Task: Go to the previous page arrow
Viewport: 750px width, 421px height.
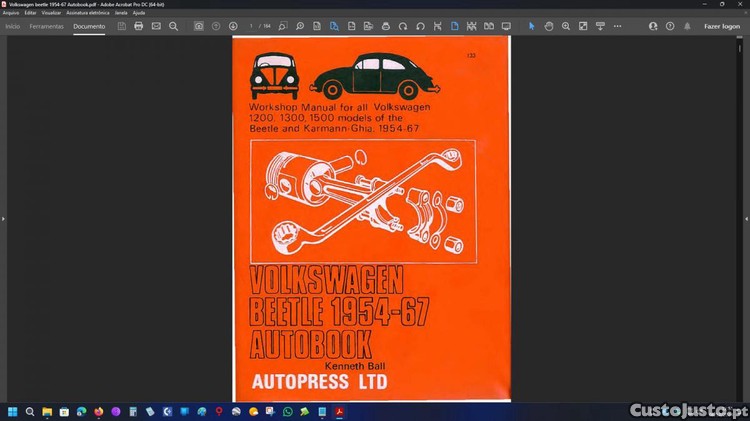Action: [216, 26]
